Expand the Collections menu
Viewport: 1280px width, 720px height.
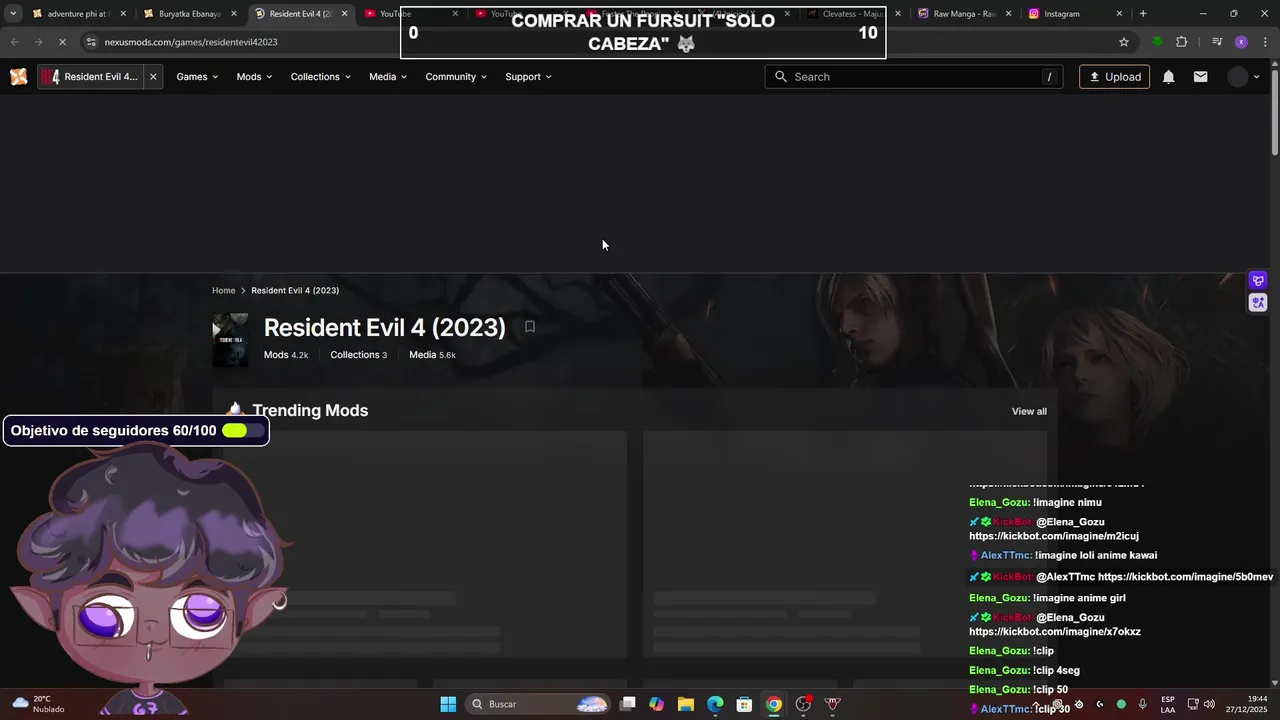(321, 77)
